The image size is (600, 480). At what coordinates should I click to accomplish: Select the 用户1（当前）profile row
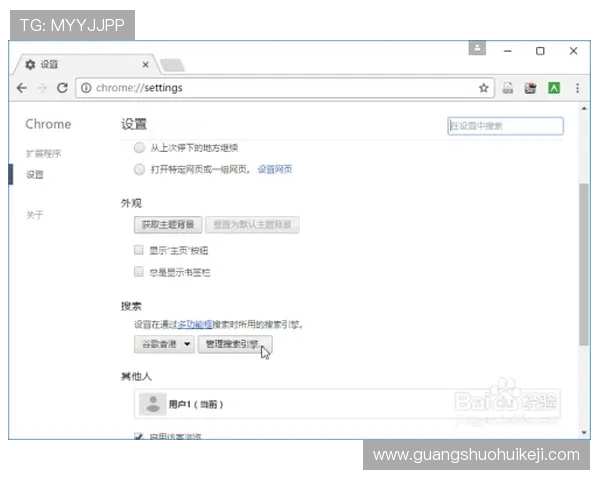348,404
